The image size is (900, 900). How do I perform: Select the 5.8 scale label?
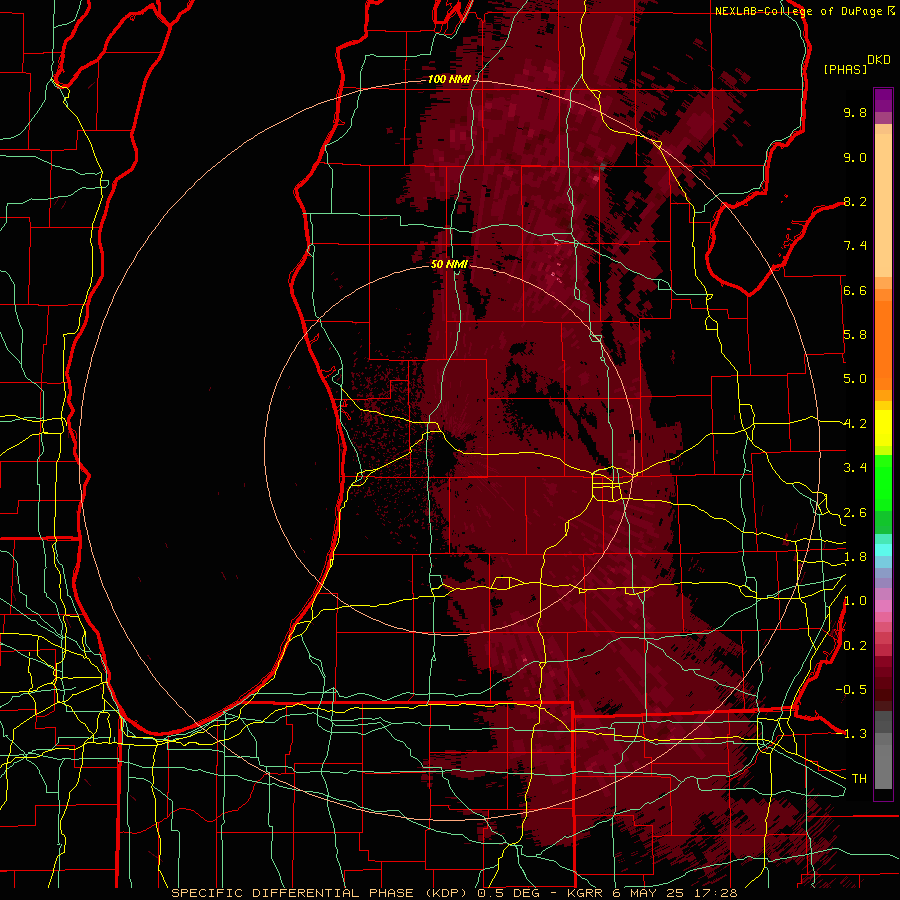tap(855, 335)
